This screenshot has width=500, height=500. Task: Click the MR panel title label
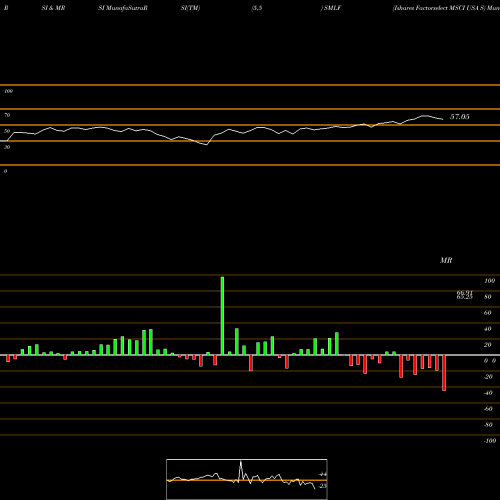(x=446, y=260)
